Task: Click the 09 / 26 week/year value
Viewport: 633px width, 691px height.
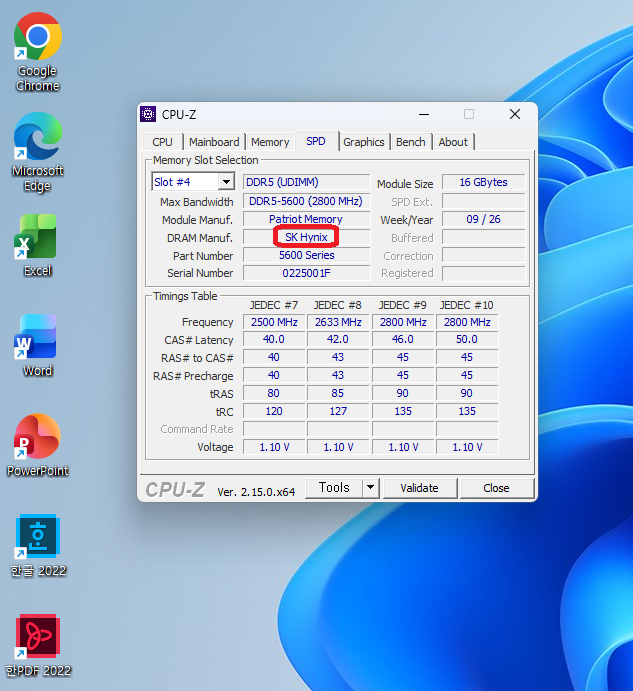Action: pyautogui.click(x=484, y=219)
